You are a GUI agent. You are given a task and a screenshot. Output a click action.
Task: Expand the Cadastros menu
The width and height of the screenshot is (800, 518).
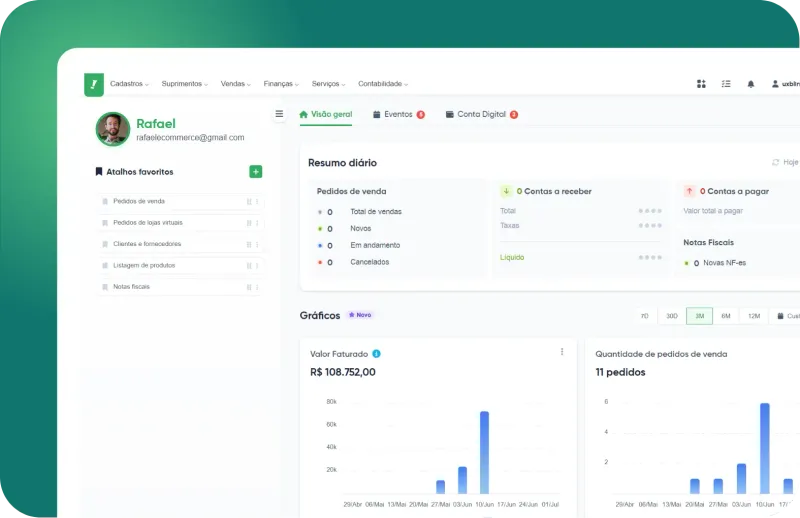pyautogui.click(x=129, y=84)
